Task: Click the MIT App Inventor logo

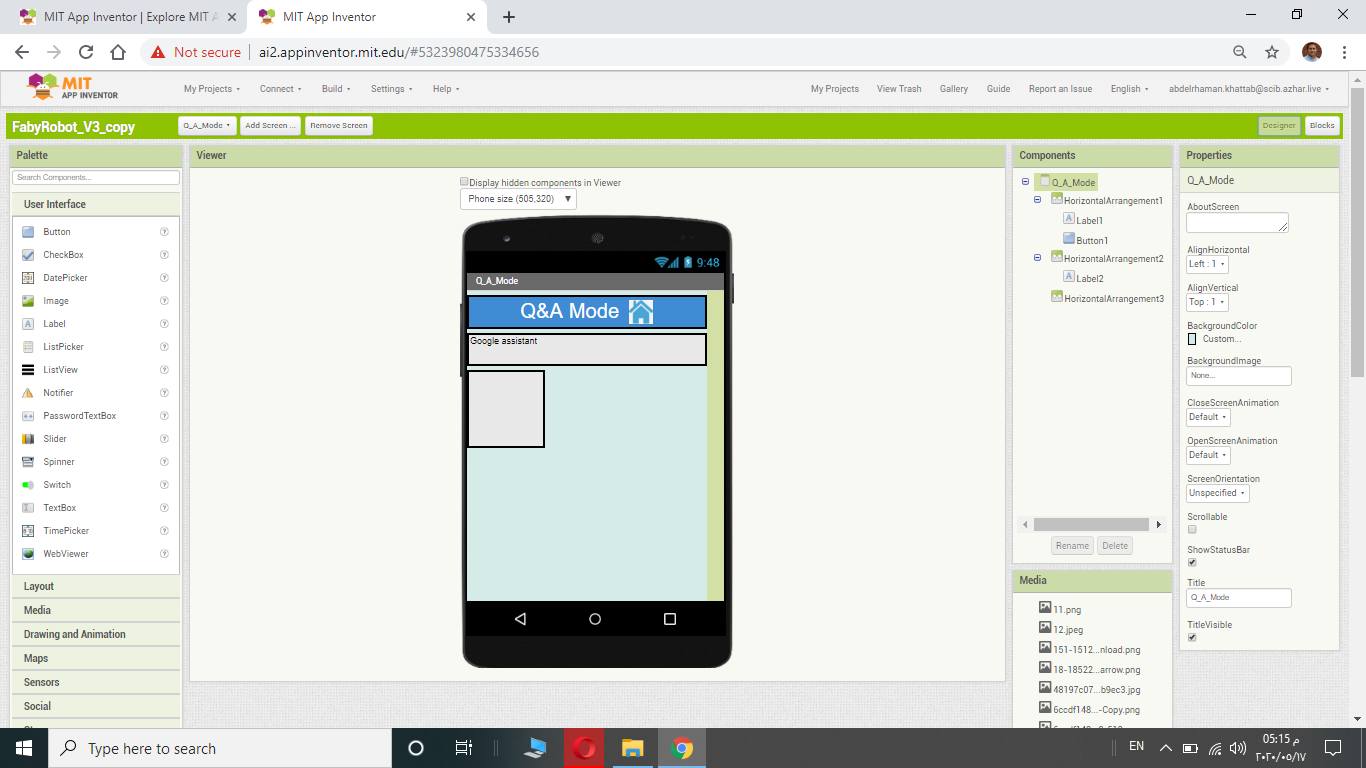Action: tap(73, 87)
